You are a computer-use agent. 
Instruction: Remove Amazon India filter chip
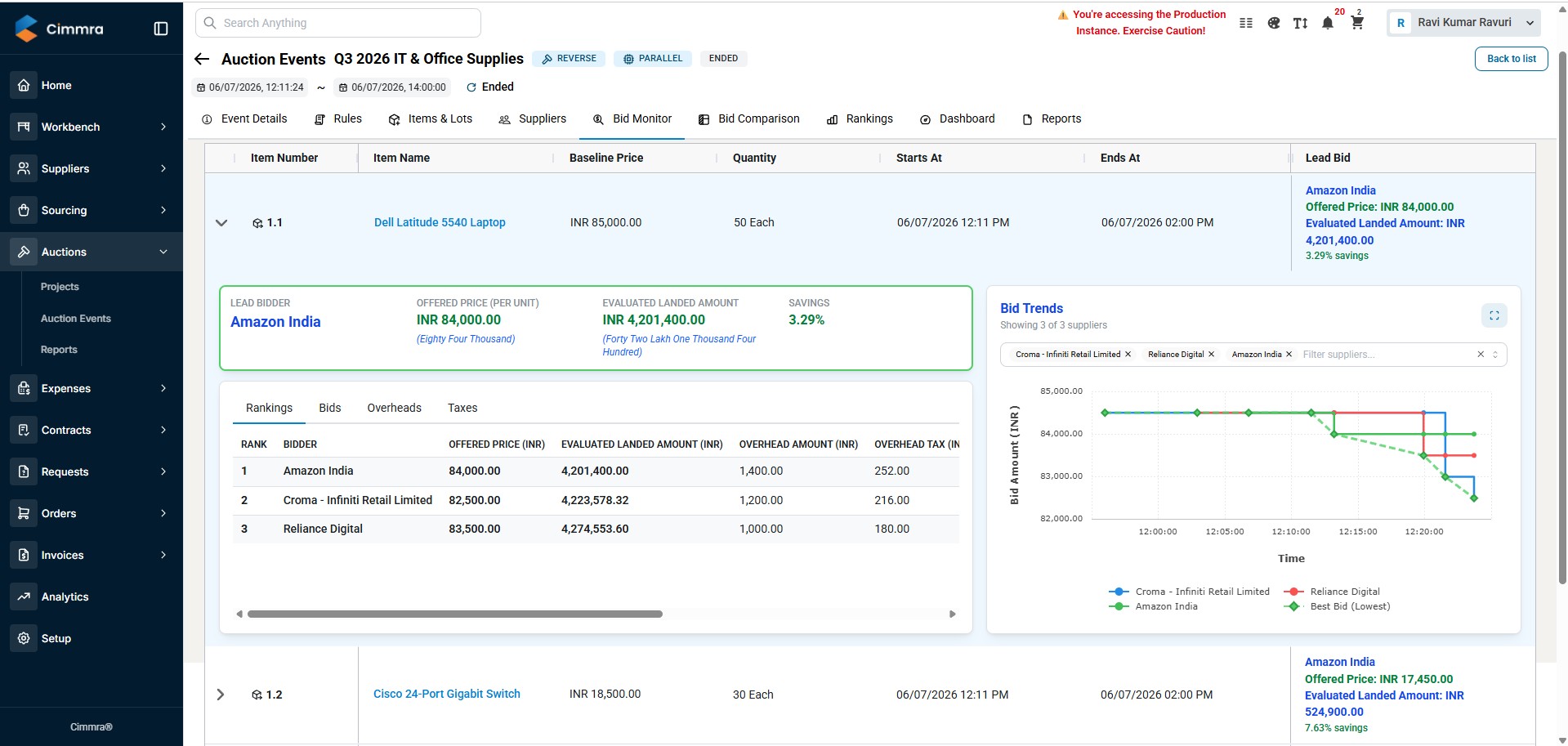tap(1289, 355)
